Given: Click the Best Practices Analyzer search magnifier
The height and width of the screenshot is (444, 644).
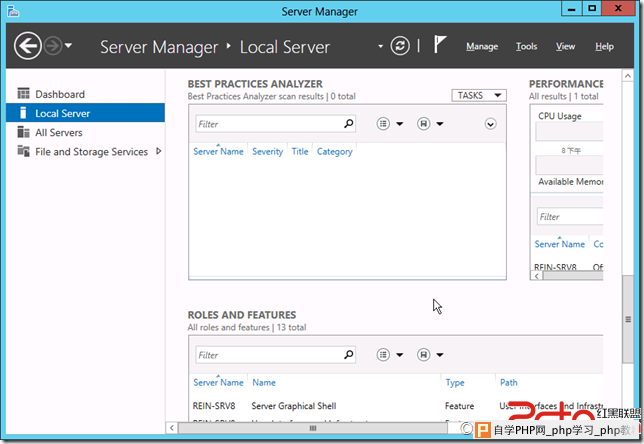Looking at the screenshot, I should tap(349, 123).
